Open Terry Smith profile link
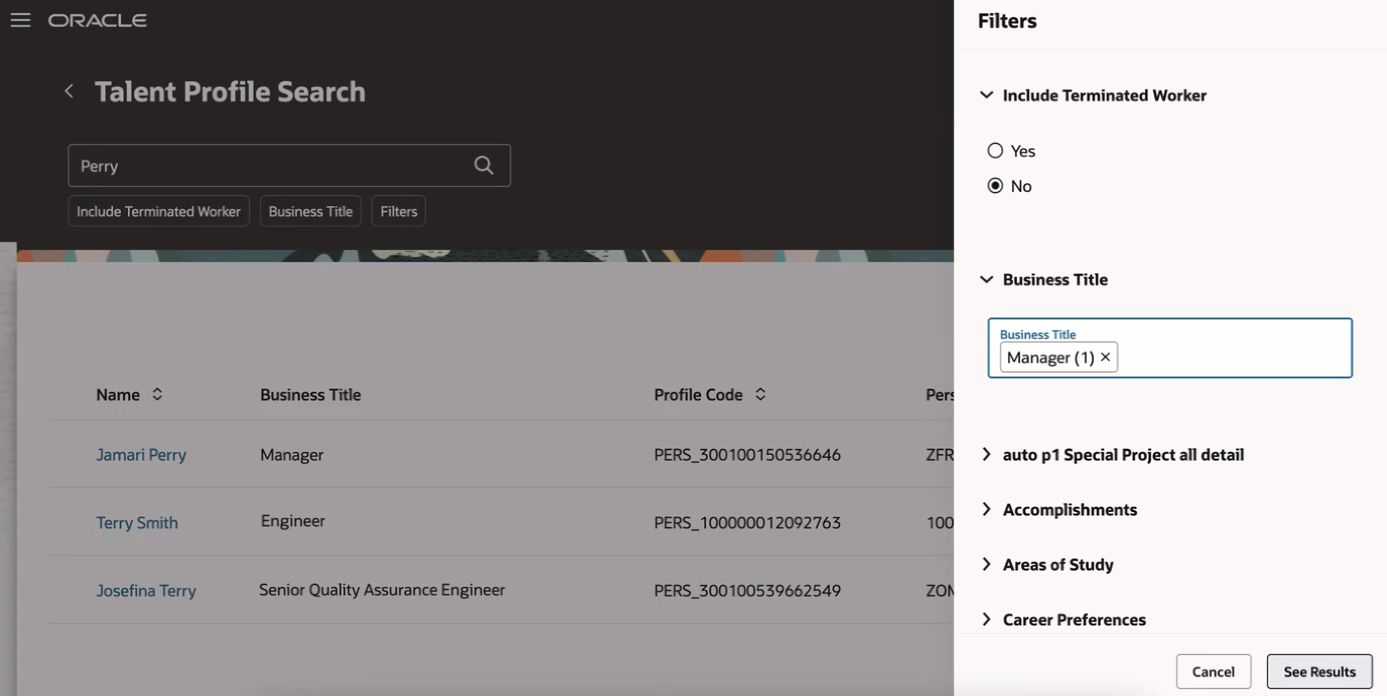This screenshot has width=1387, height=696. click(x=137, y=523)
